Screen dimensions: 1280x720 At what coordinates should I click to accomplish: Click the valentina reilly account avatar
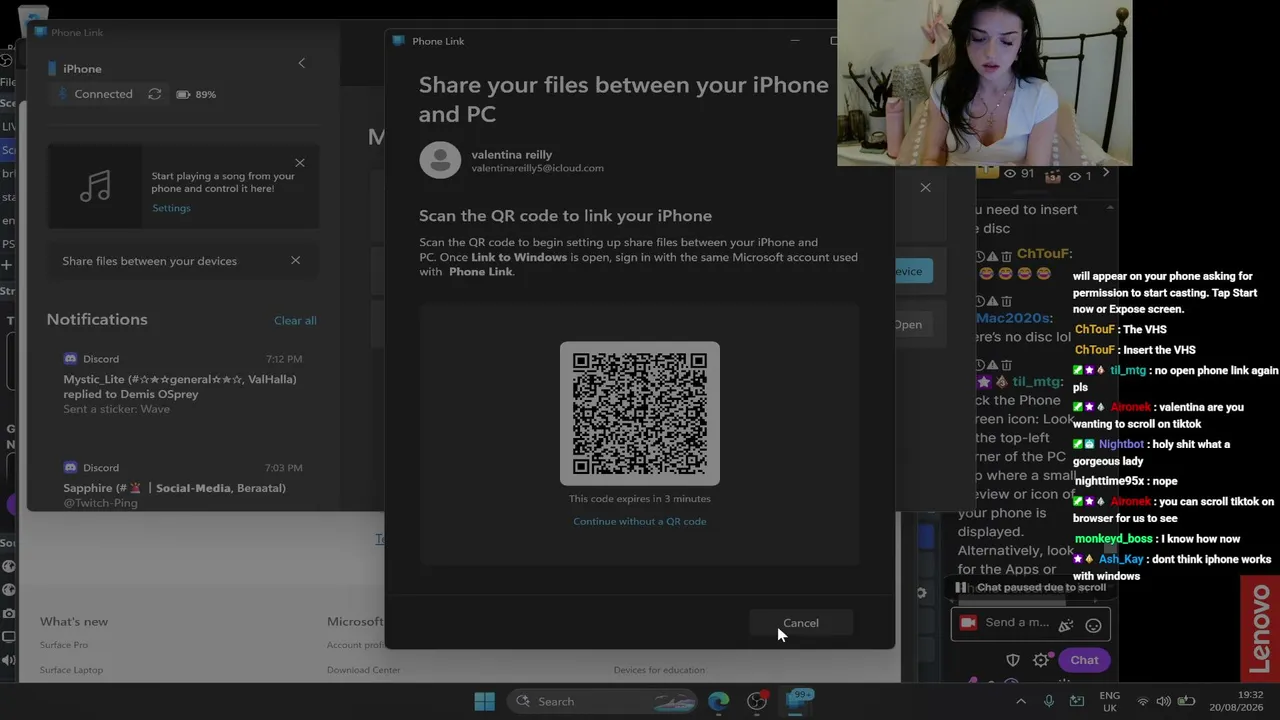pos(440,160)
